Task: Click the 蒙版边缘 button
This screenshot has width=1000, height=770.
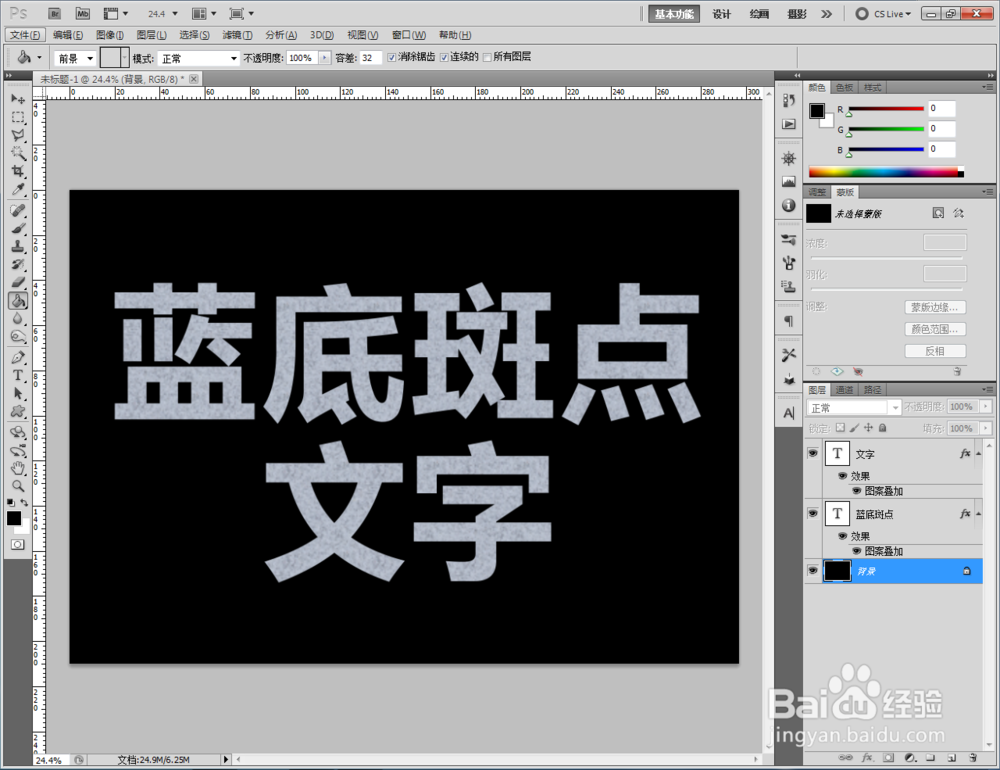Action: [x=935, y=307]
